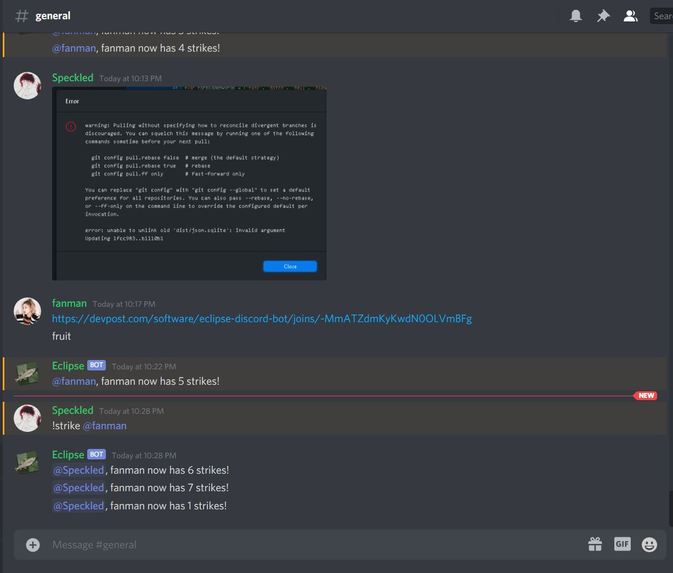Screen dimensions: 673x573
Task: Click Speckled's avatar on the 10:28 PM message
Action: 27,418
